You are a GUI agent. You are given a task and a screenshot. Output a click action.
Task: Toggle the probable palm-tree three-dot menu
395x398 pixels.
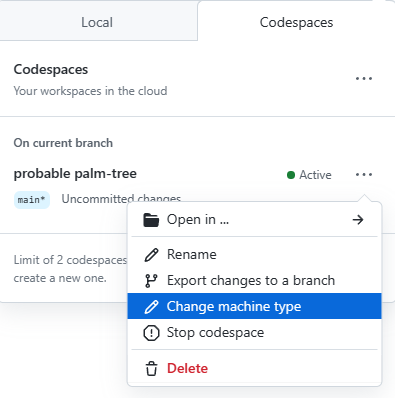pos(364,175)
